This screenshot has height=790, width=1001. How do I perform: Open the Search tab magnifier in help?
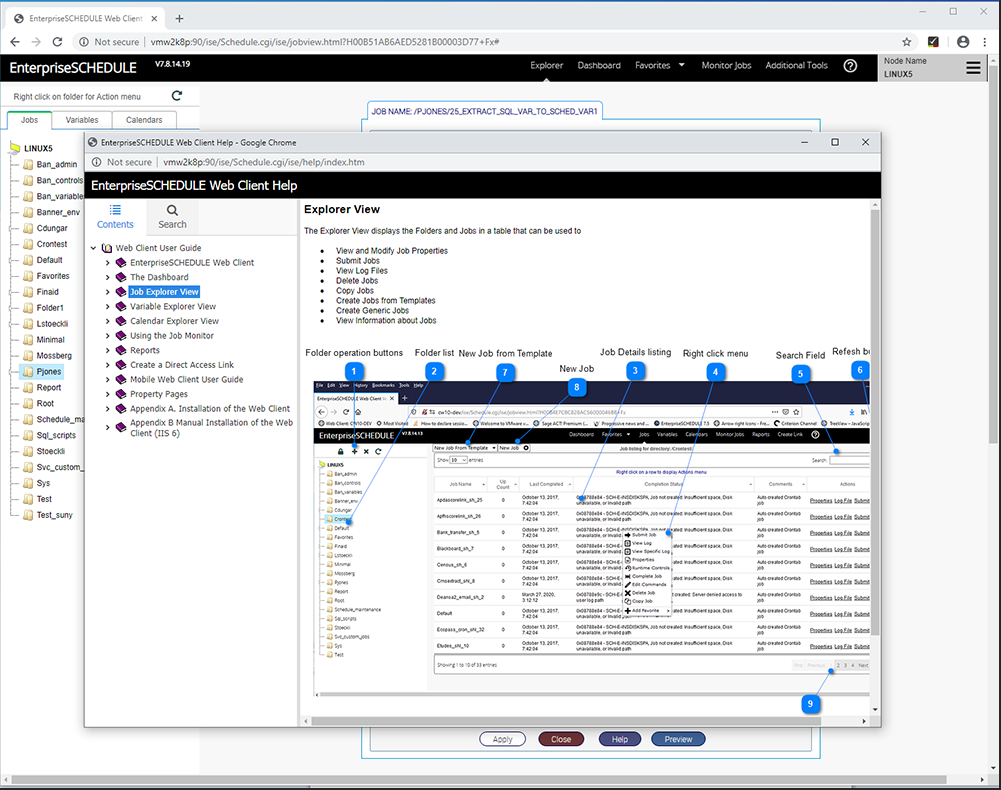click(172, 211)
